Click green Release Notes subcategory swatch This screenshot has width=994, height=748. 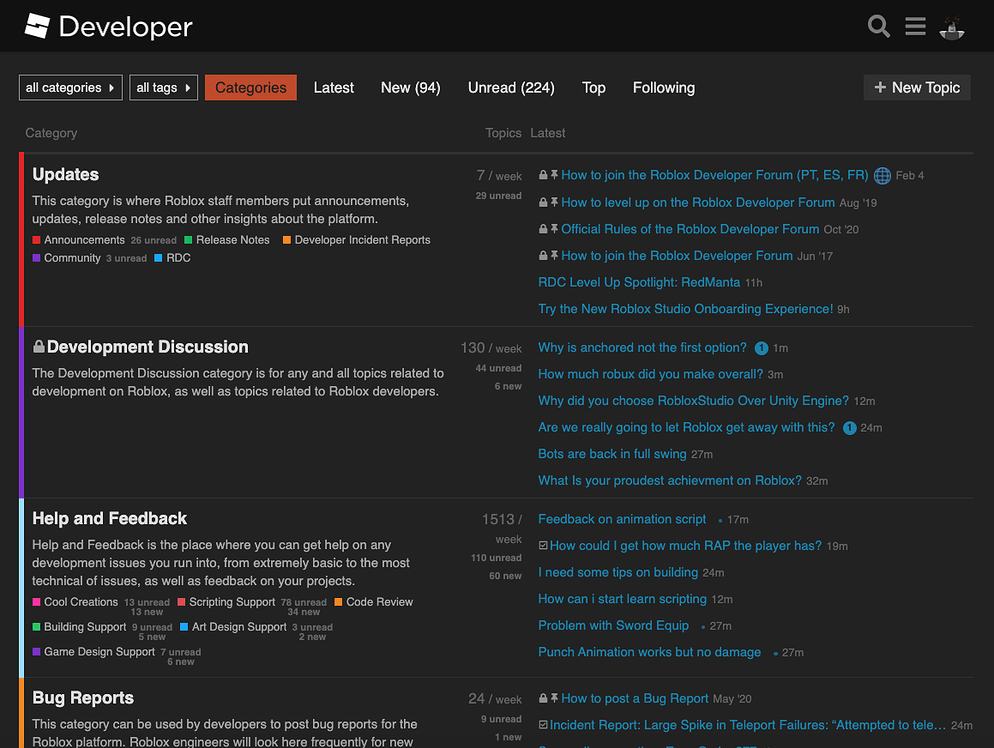click(188, 240)
